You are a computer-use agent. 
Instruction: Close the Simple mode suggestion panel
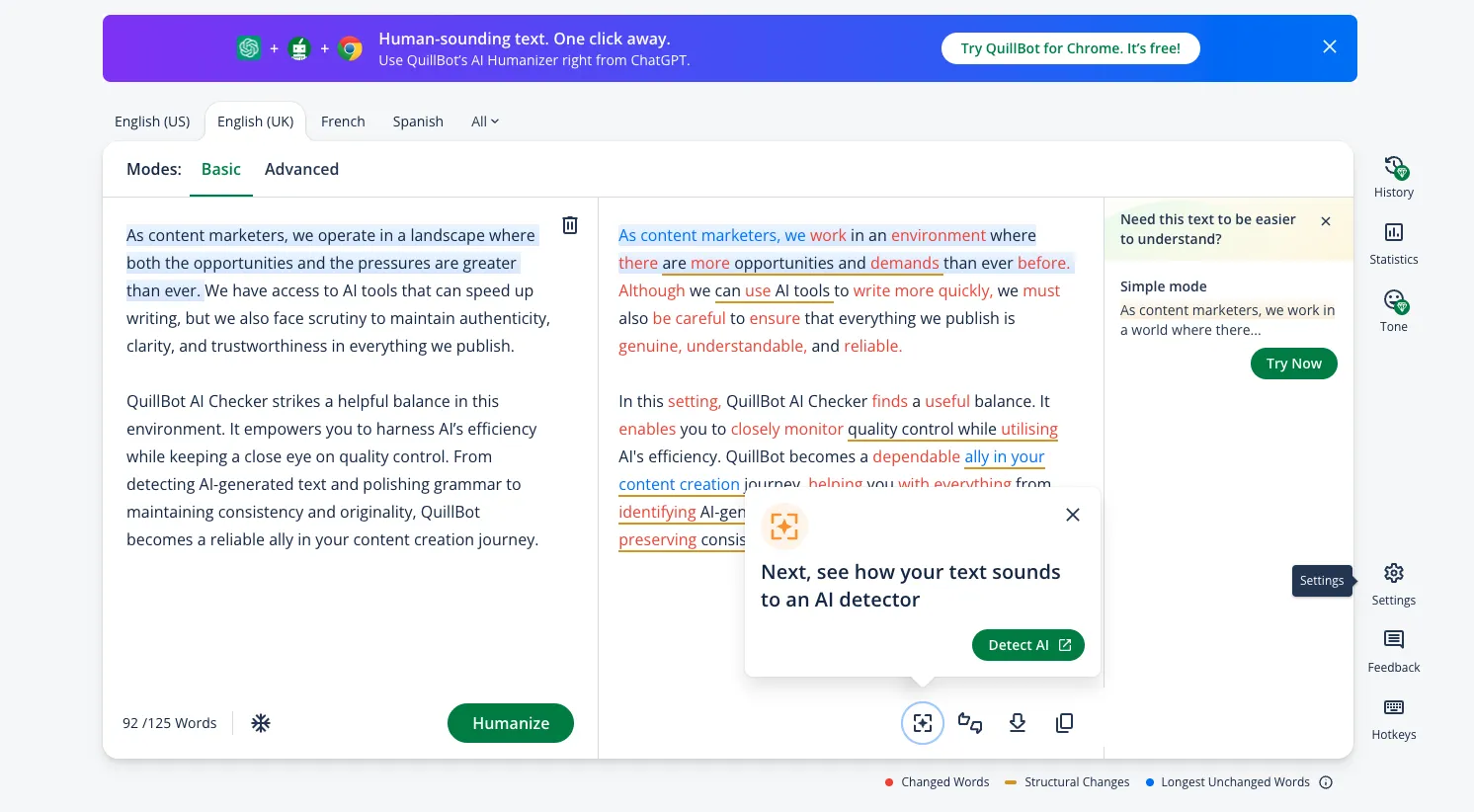pyautogui.click(x=1326, y=221)
